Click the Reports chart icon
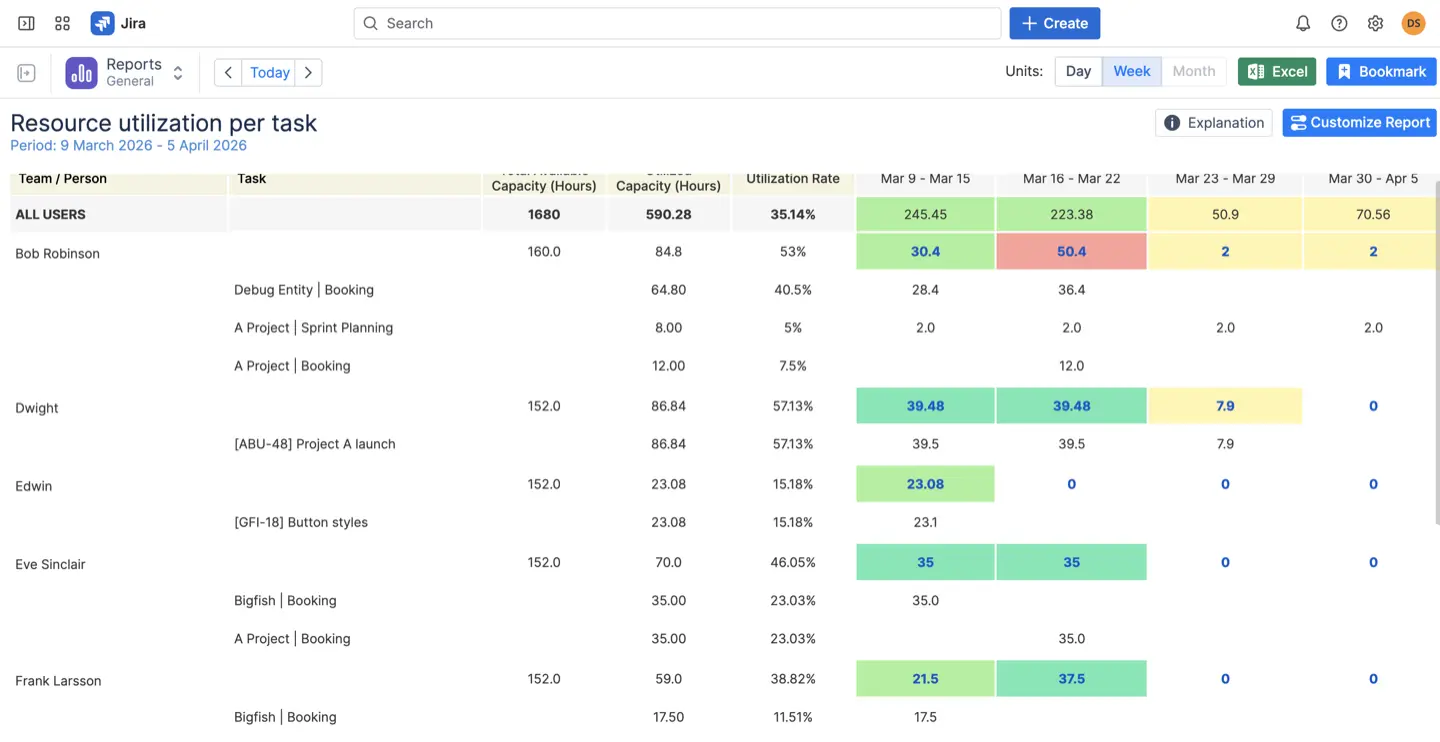 (80, 72)
